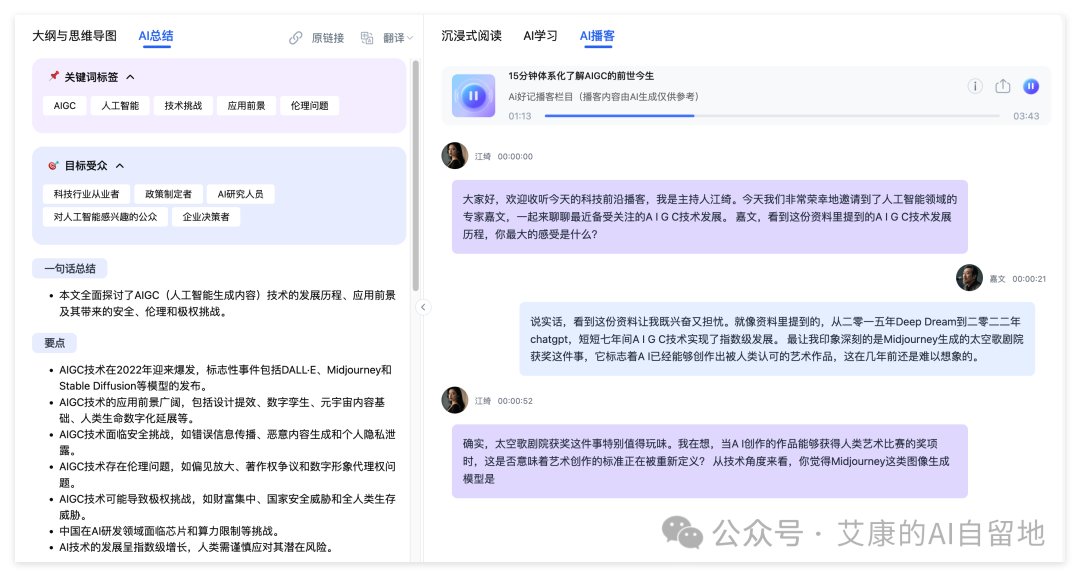1080x577 pixels.
Task: Click 嘉文's avatar beside his reply
Action: (x=969, y=278)
